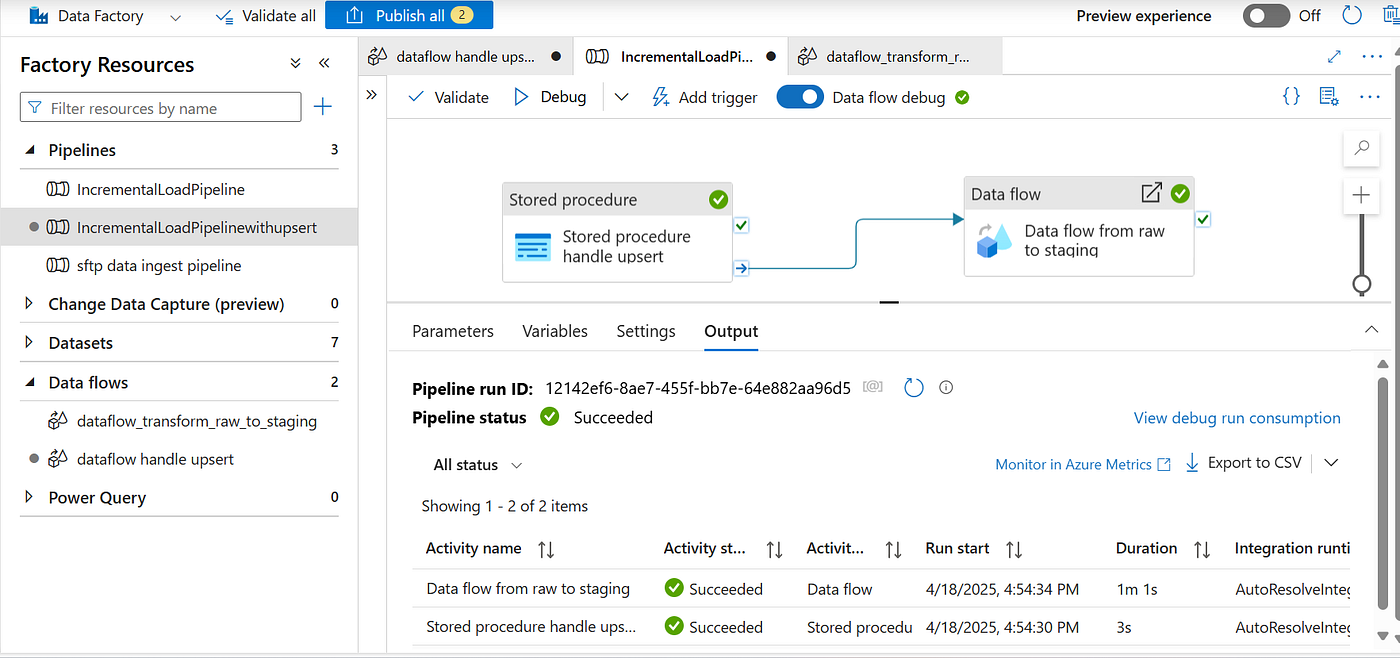The width and height of the screenshot is (1400, 658).
Task: Open data flow via external-link icon
Action: pos(1152,192)
